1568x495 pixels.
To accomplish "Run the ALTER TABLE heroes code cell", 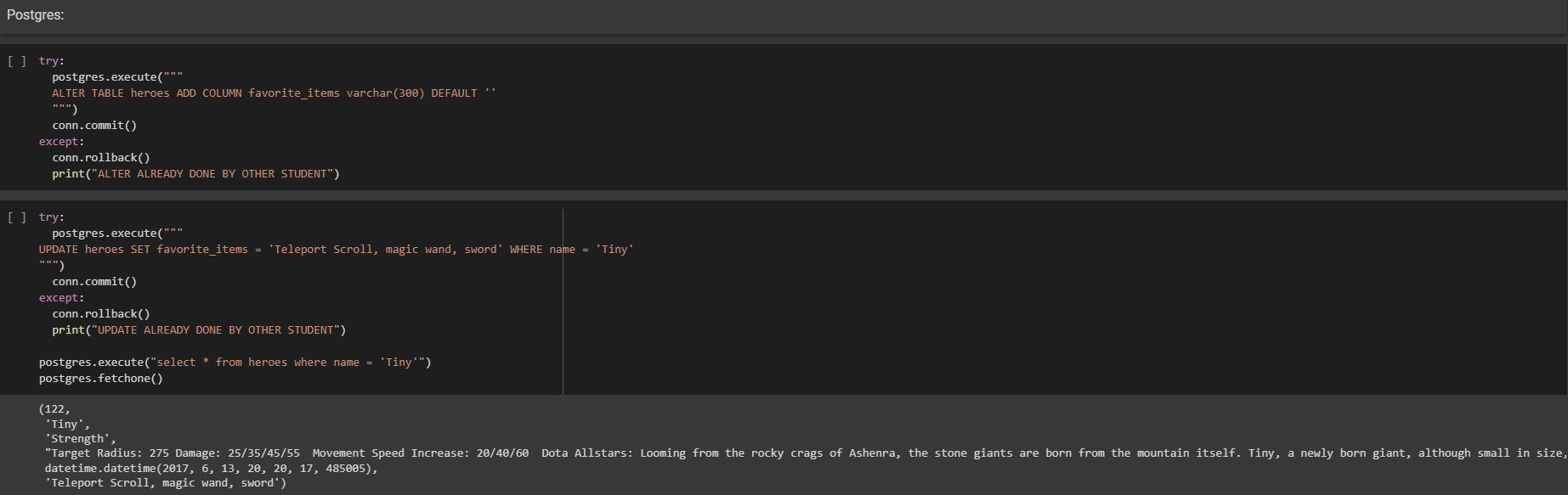I will point(17,61).
